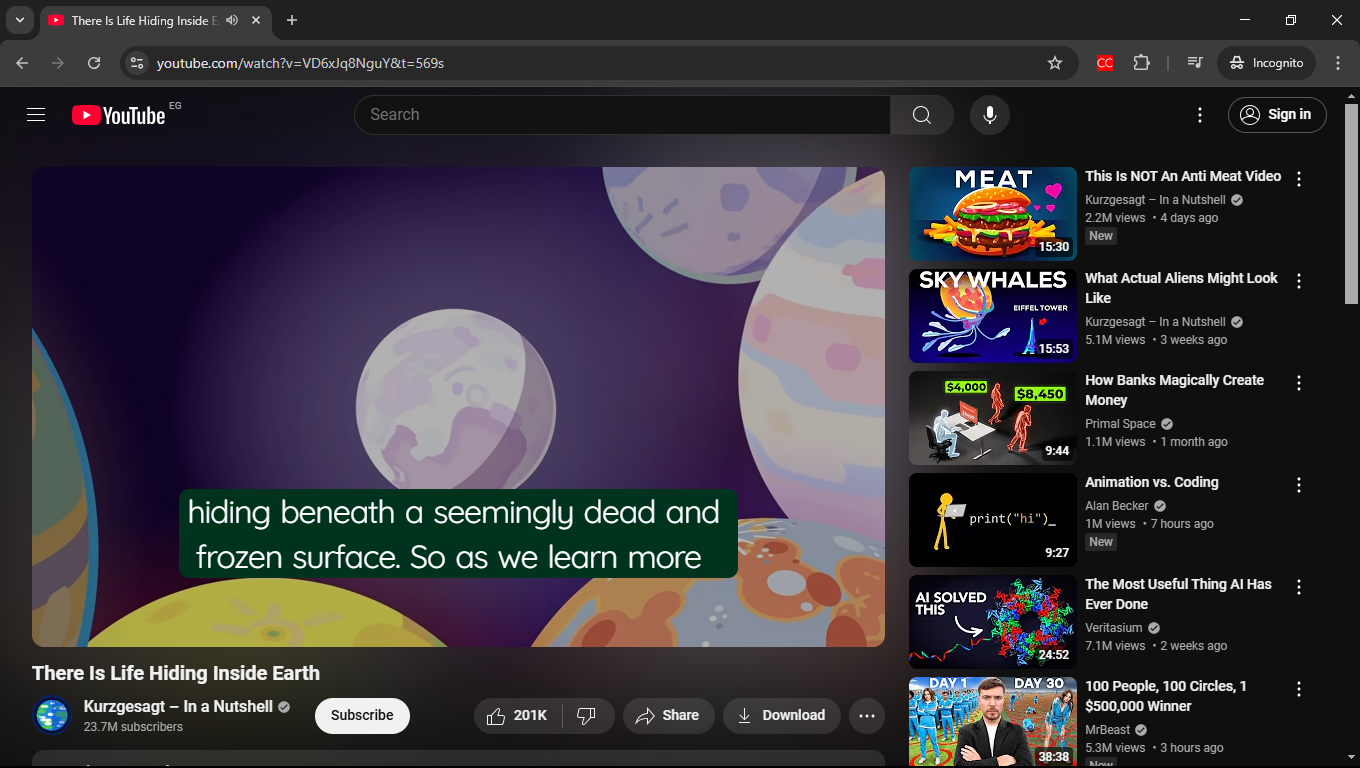
Task: Visit the Primal Space channel name
Action: (x=1120, y=424)
